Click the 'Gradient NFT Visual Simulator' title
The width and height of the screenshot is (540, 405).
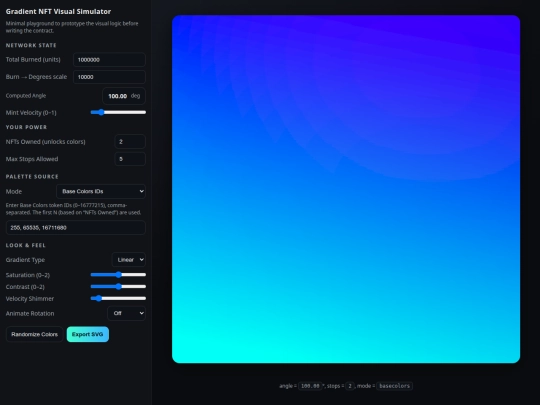point(58,11)
